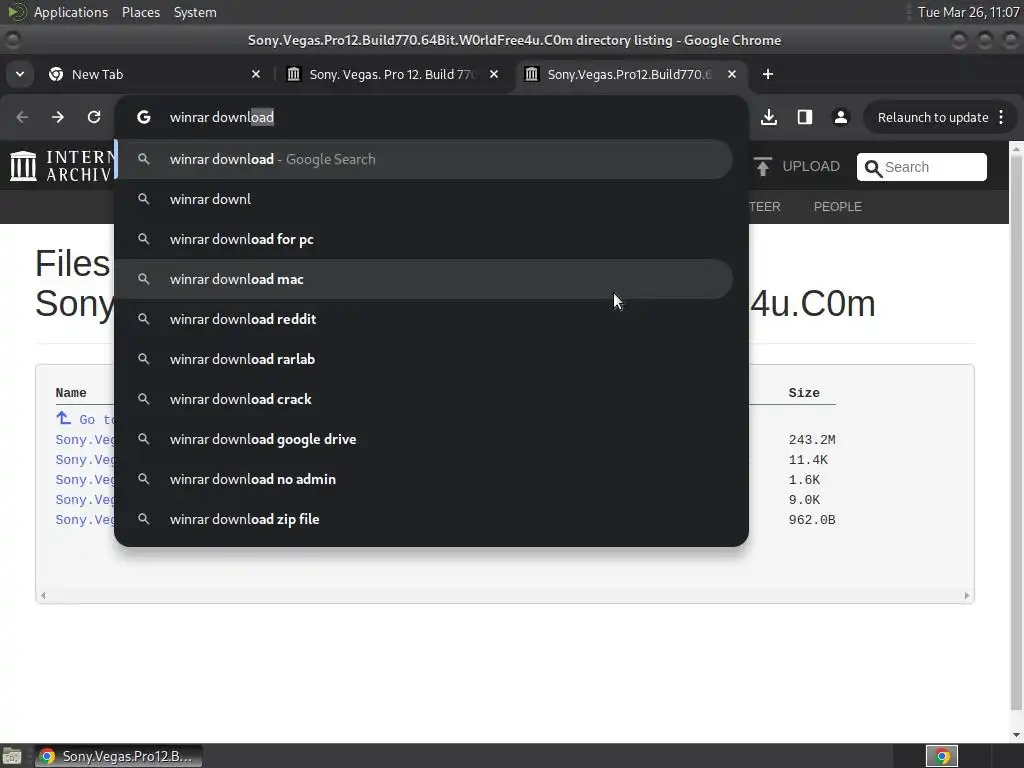
Task: Close the active Sony.Vegas.Pro12.Build770 tab
Action: pos(732,74)
